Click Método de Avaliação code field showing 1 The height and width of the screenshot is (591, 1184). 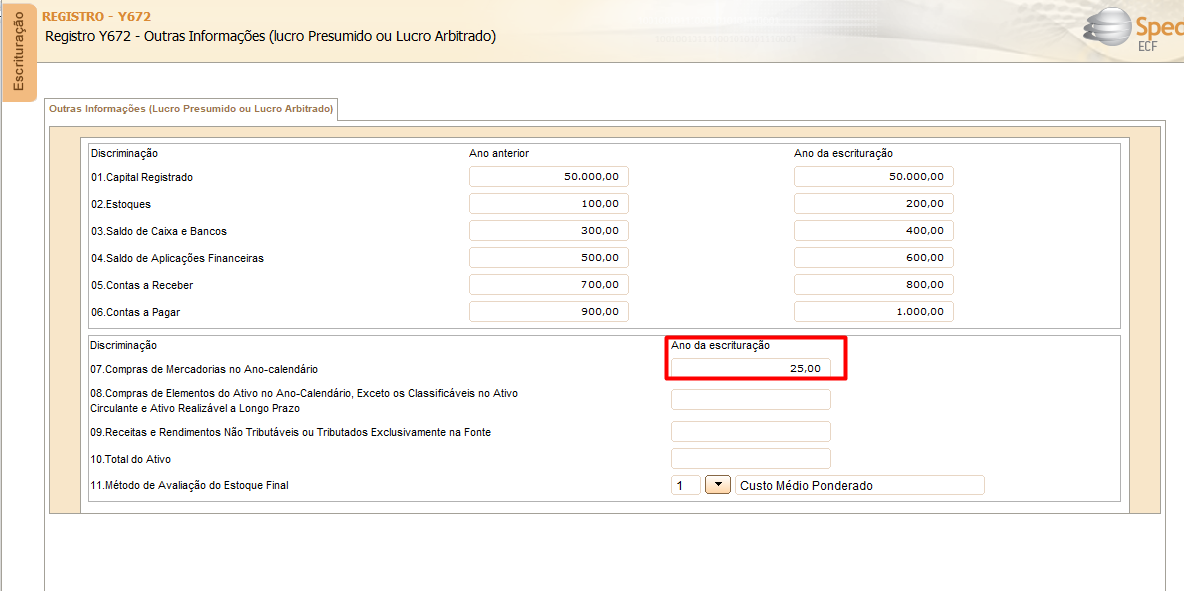(685, 485)
